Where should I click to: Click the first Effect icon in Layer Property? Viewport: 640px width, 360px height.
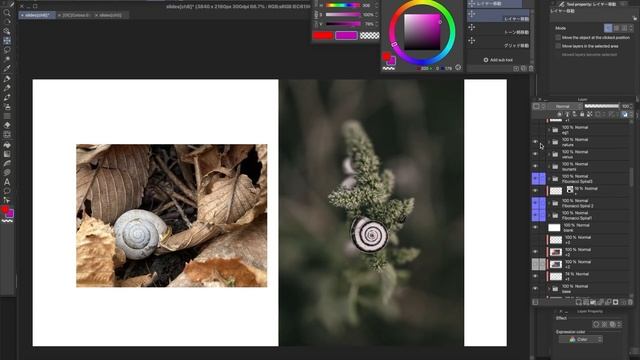point(596,324)
